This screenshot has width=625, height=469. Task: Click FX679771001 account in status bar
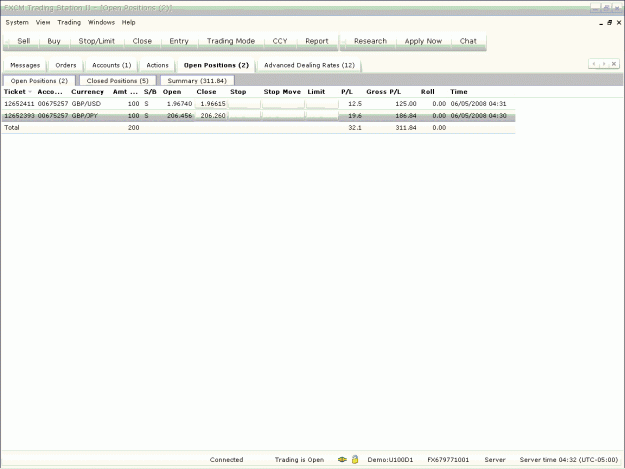point(448,460)
